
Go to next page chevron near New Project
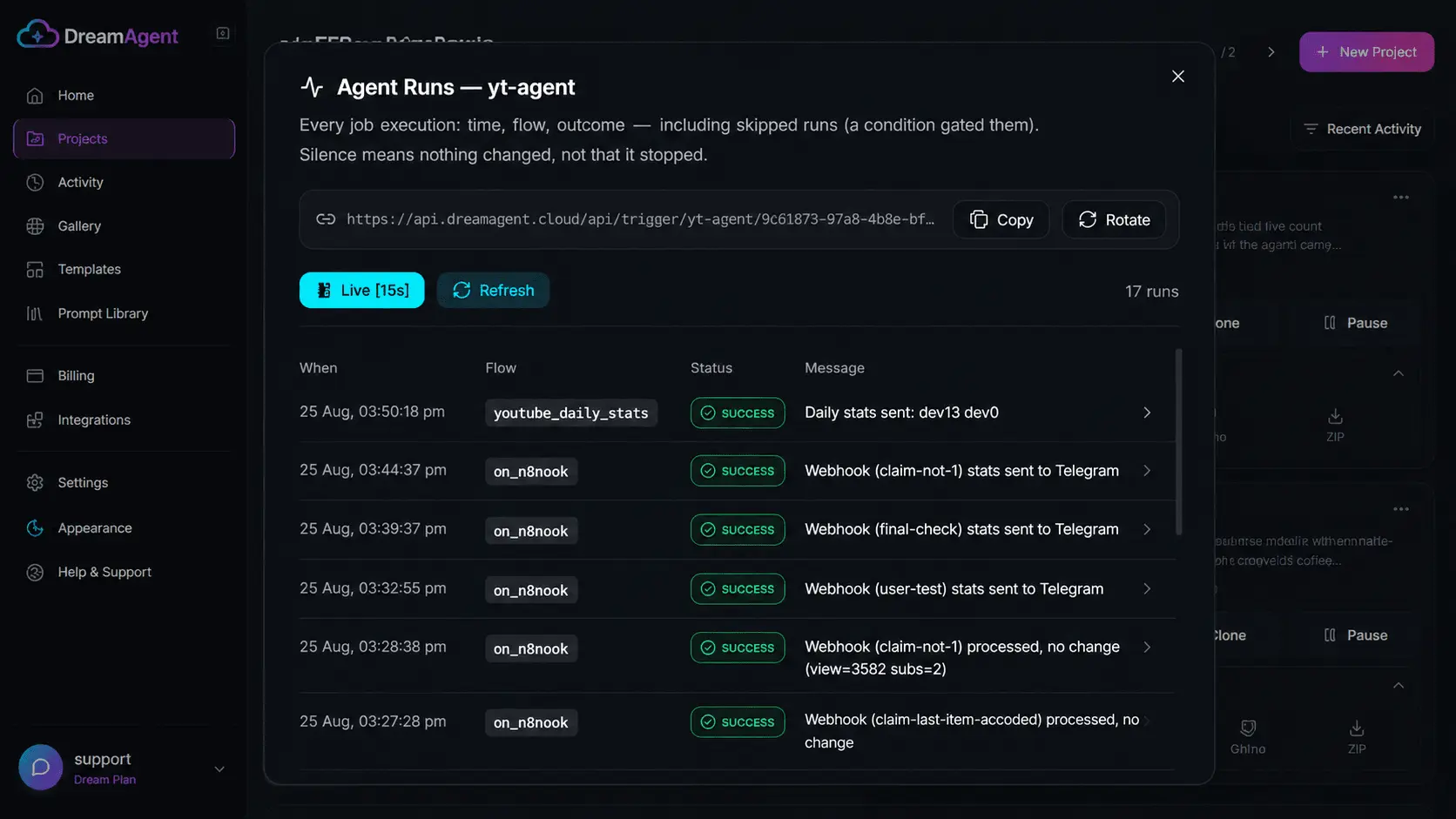pyautogui.click(x=1271, y=52)
